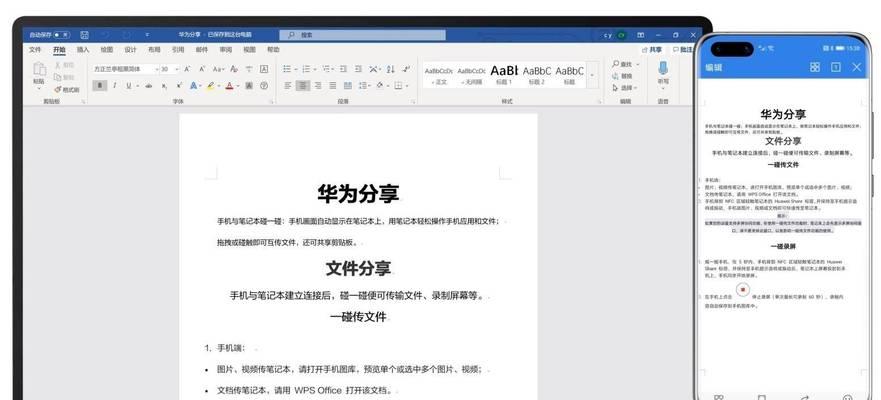Click the enclosed character icon
This screenshot has height=400, width=881.
coord(264,86)
